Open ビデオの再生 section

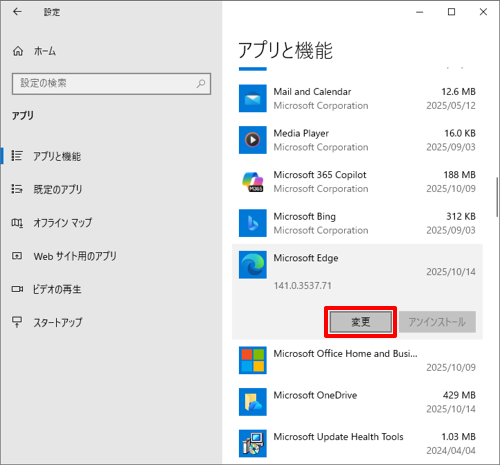(x=57, y=289)
